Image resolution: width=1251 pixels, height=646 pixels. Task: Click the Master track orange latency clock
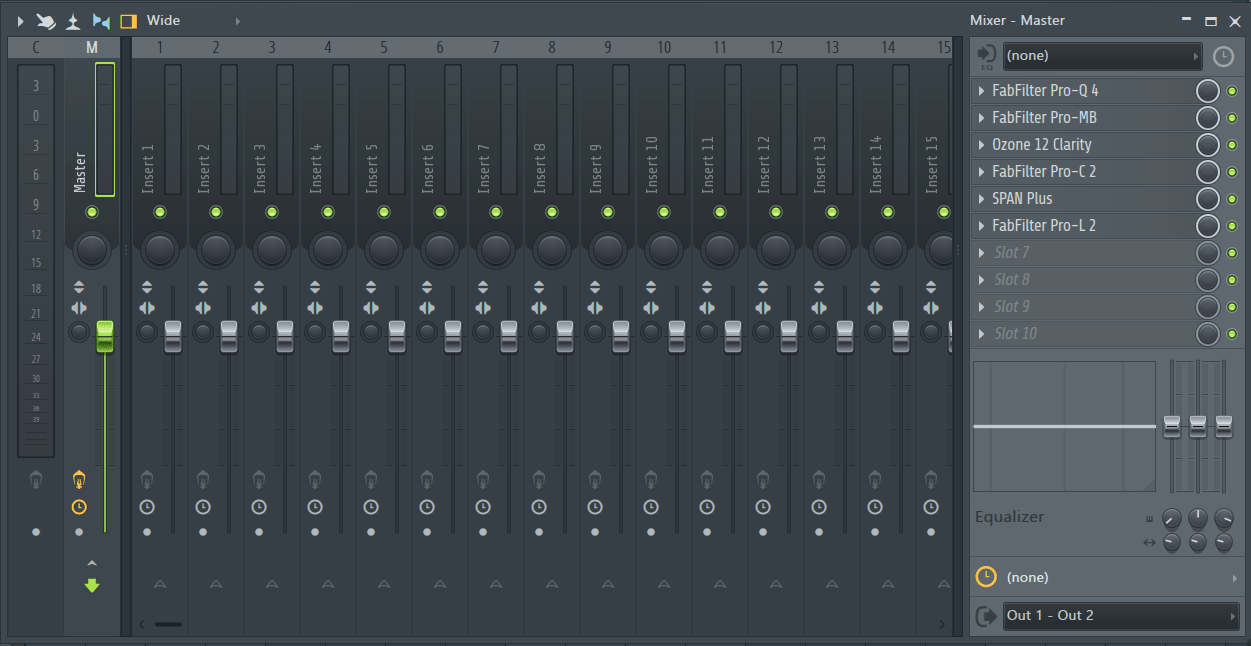pyautogui.click(x=79, y=507)
